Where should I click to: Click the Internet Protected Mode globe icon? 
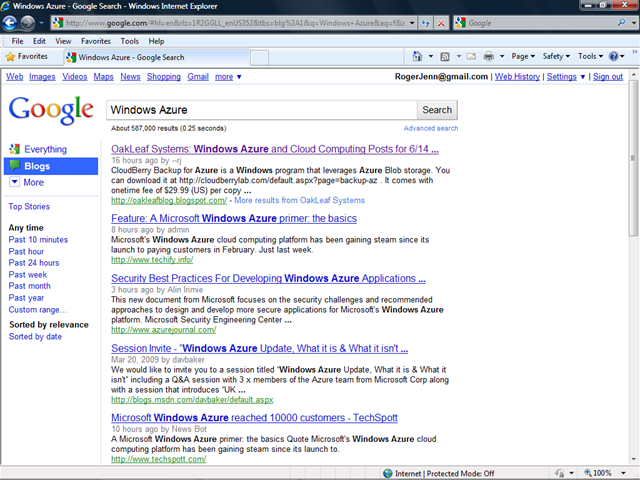pyautogui.click(x=388, y=473)
